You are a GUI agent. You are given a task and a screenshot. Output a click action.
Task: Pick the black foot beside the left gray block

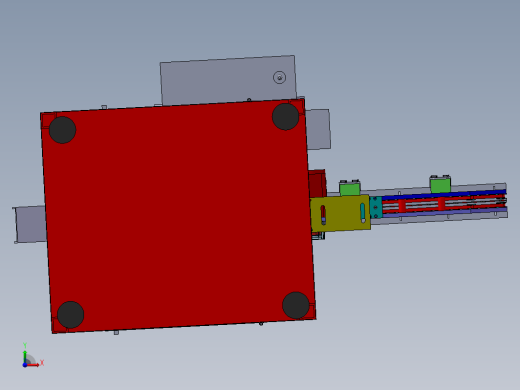pyautogui.click(x=62, y=130)
